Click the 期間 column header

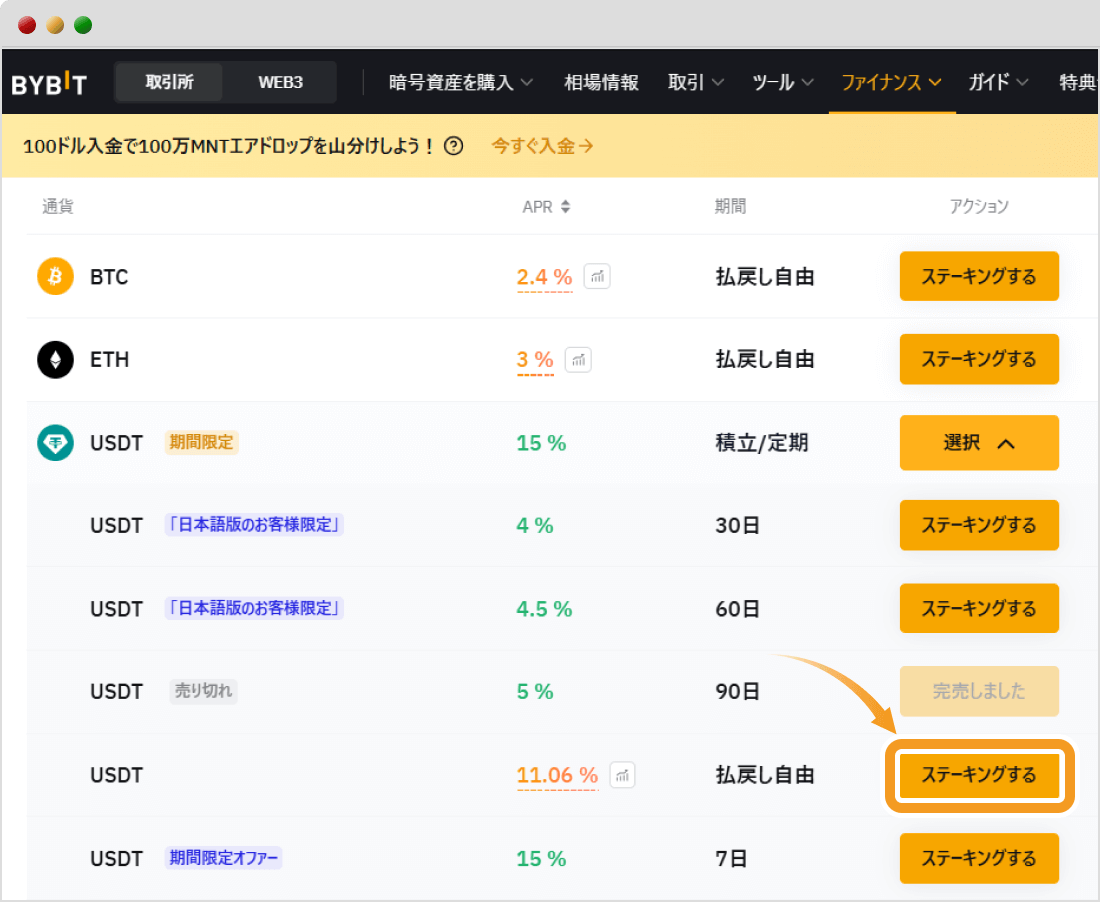click(730, 206)
